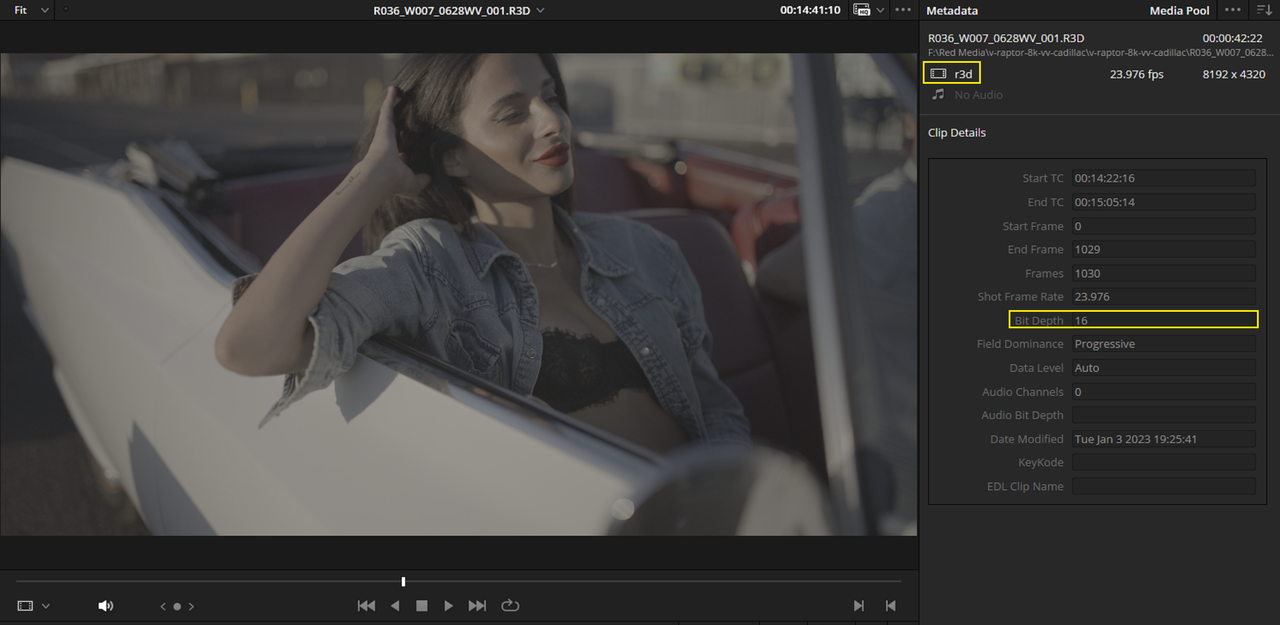
Task: Click the Frames field showing 1030
Action: [x=1163, y=273]
